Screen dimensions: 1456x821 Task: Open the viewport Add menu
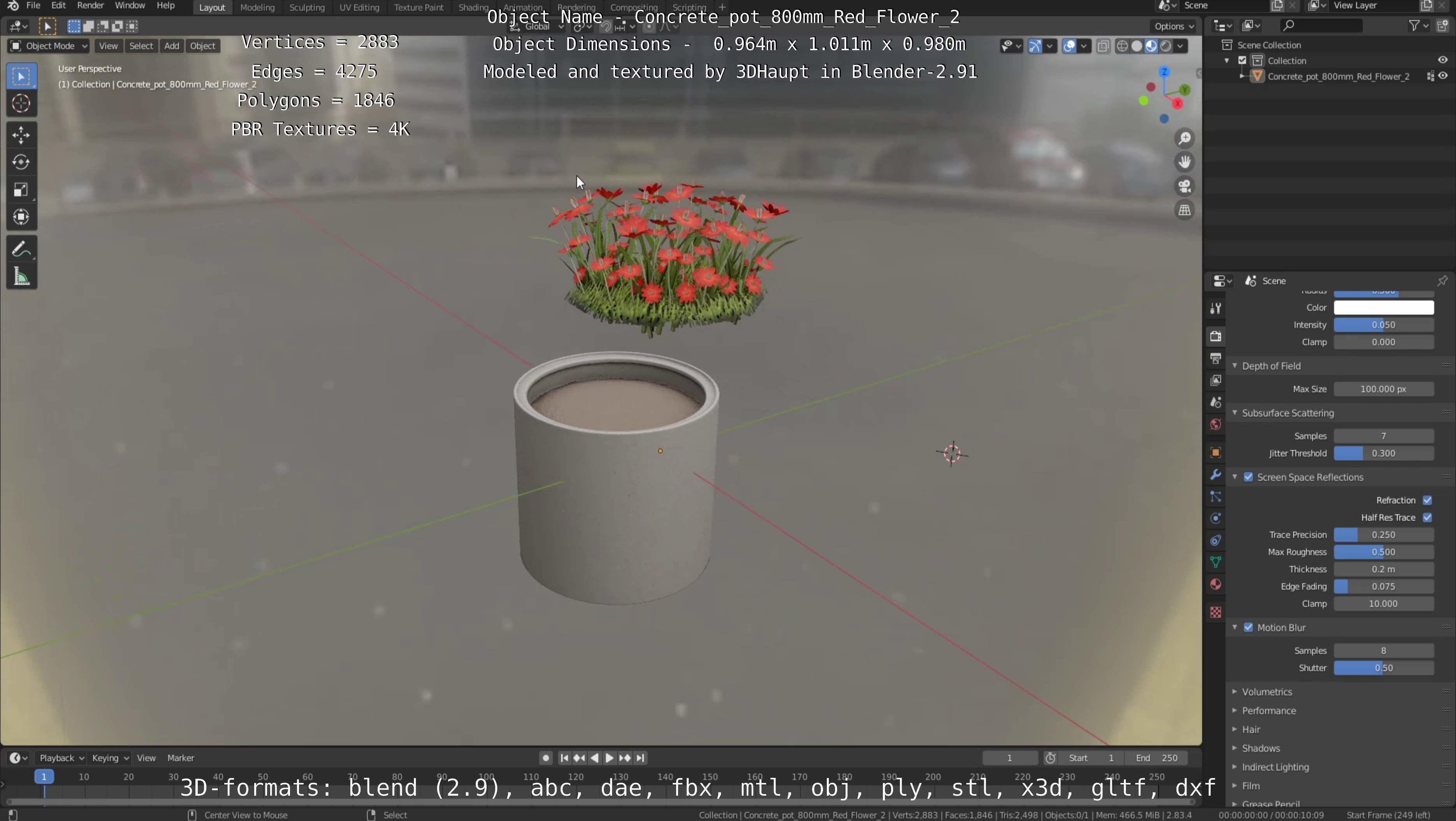tap(171, 46)
